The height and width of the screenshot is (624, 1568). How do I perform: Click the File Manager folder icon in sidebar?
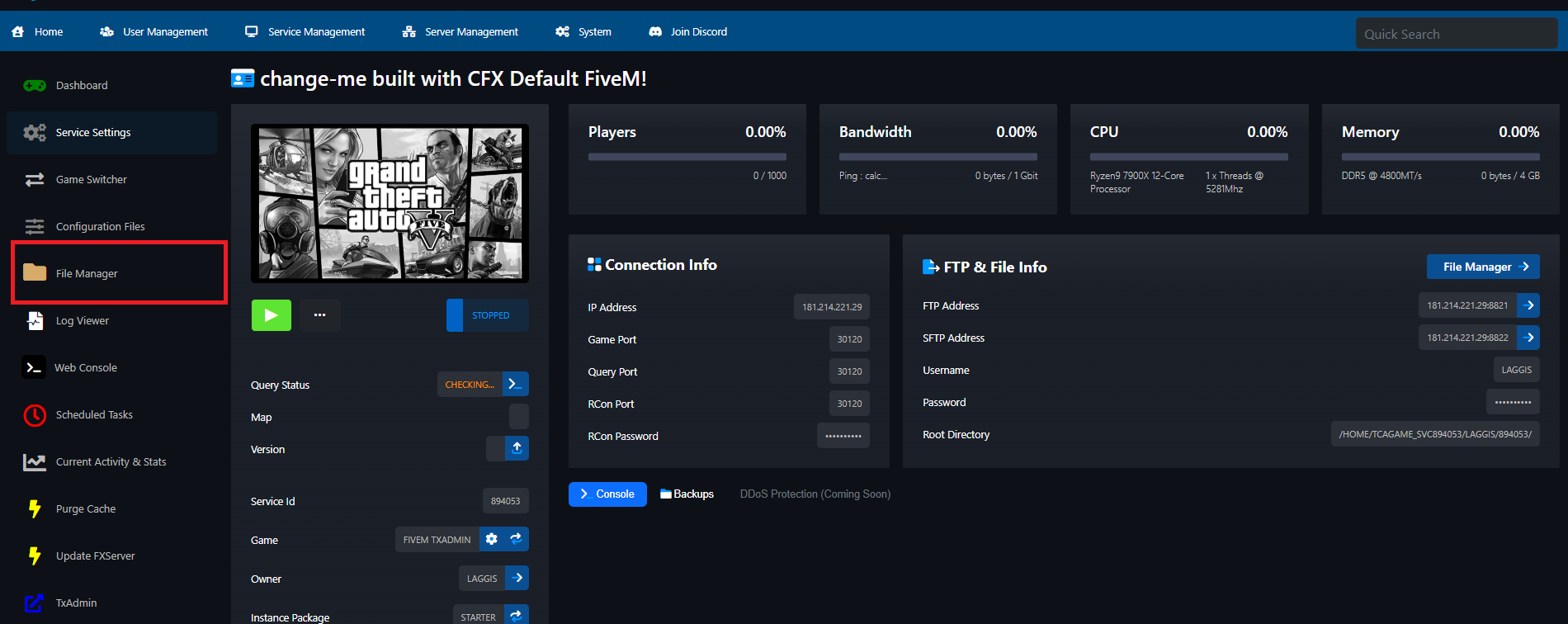(x=35, y=272)
